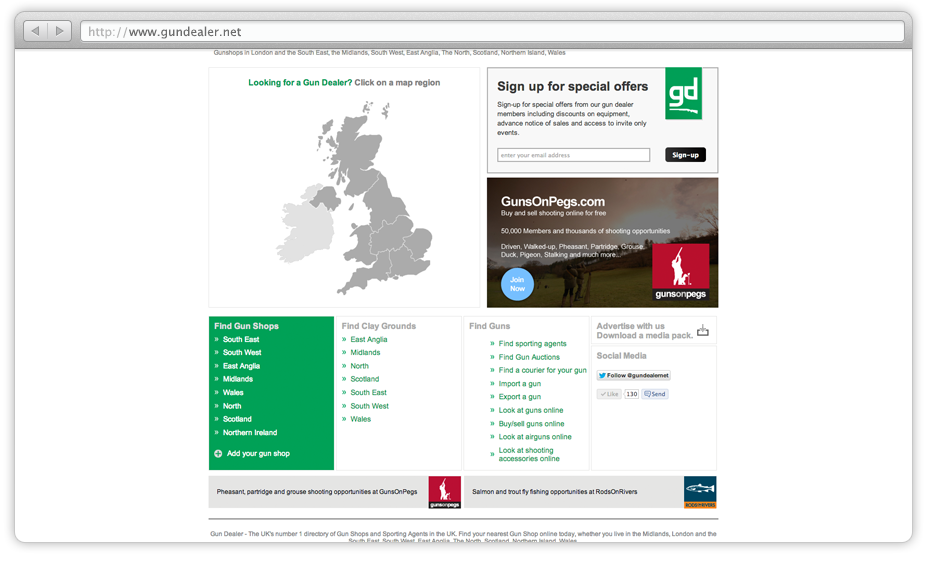Open South East under Find Gun Shops

[x=241, y=339]
